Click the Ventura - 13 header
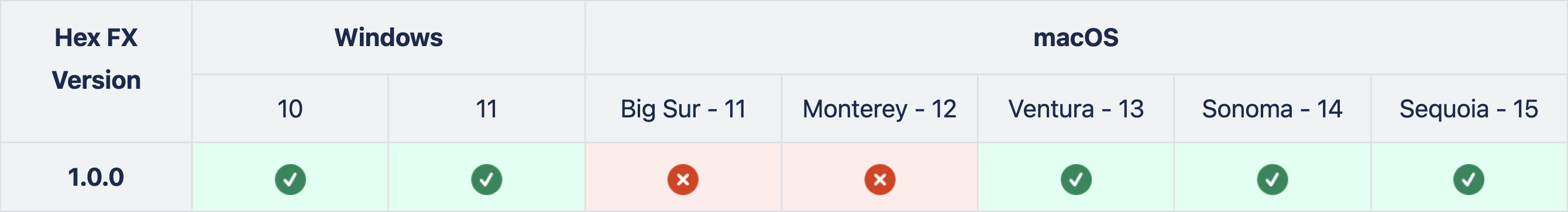 coord(1076,109)
